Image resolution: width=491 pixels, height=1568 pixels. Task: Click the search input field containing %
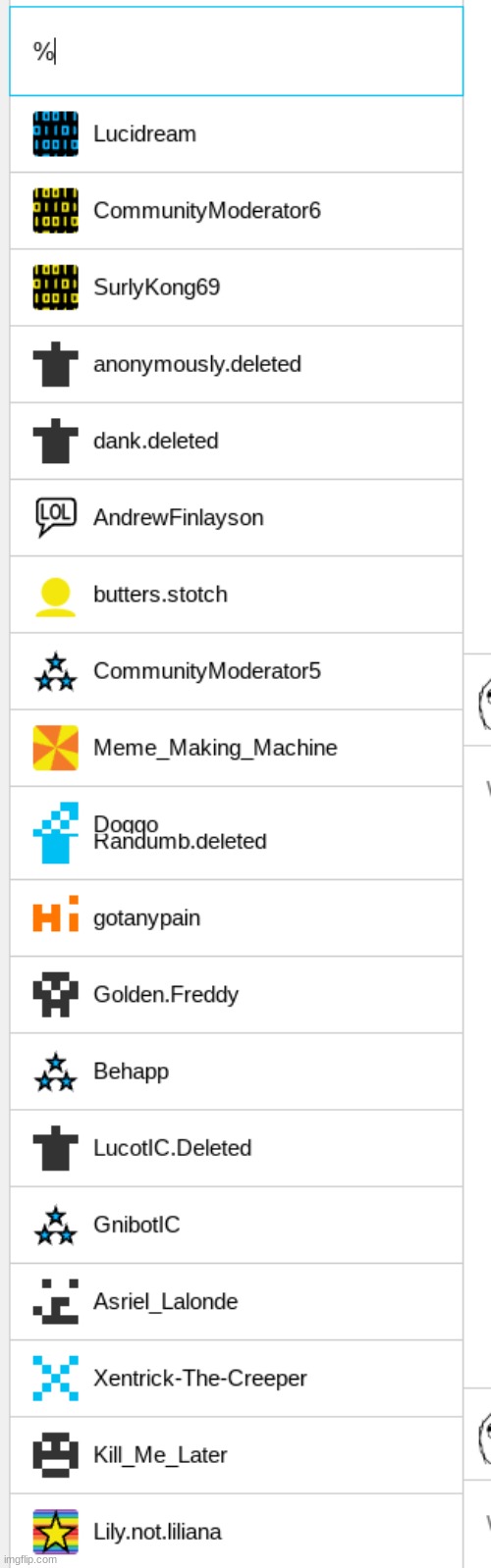tap(236, 51)
